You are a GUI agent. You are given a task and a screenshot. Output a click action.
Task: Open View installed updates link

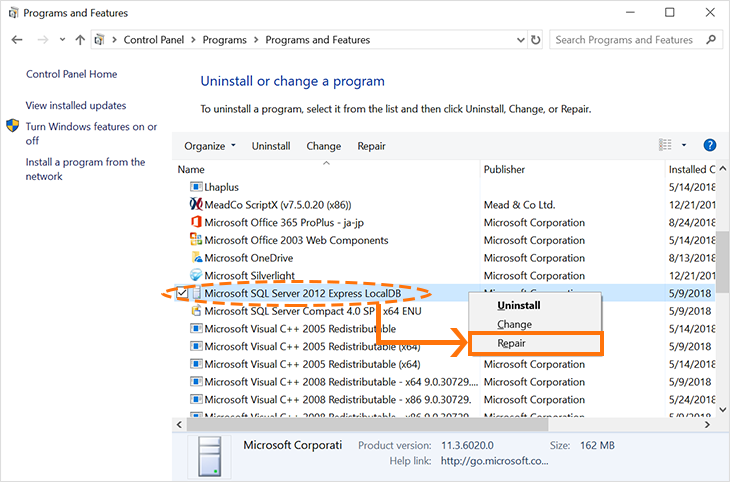[75, 106]
